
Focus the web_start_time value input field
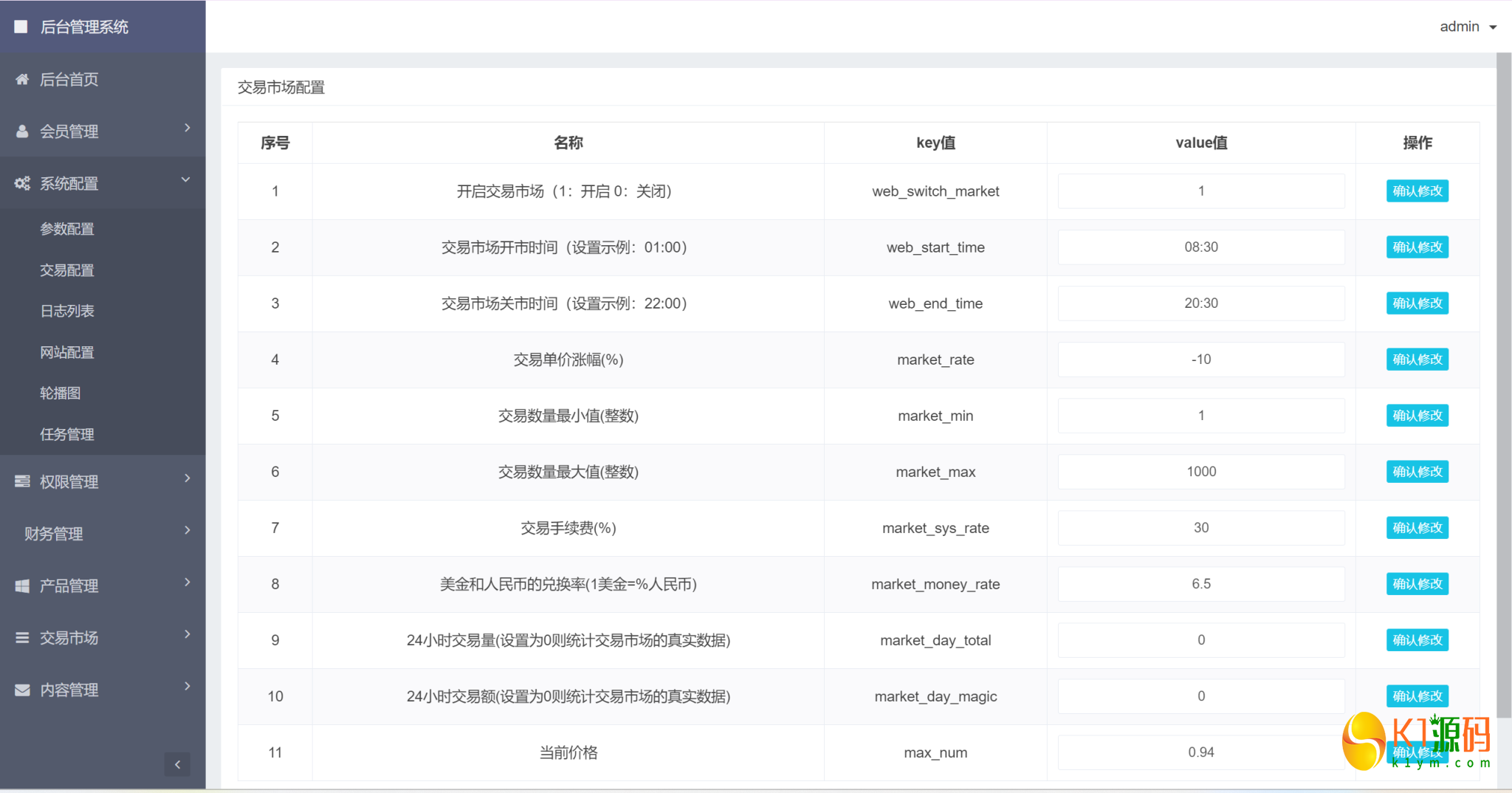(x=1200, y=247)
